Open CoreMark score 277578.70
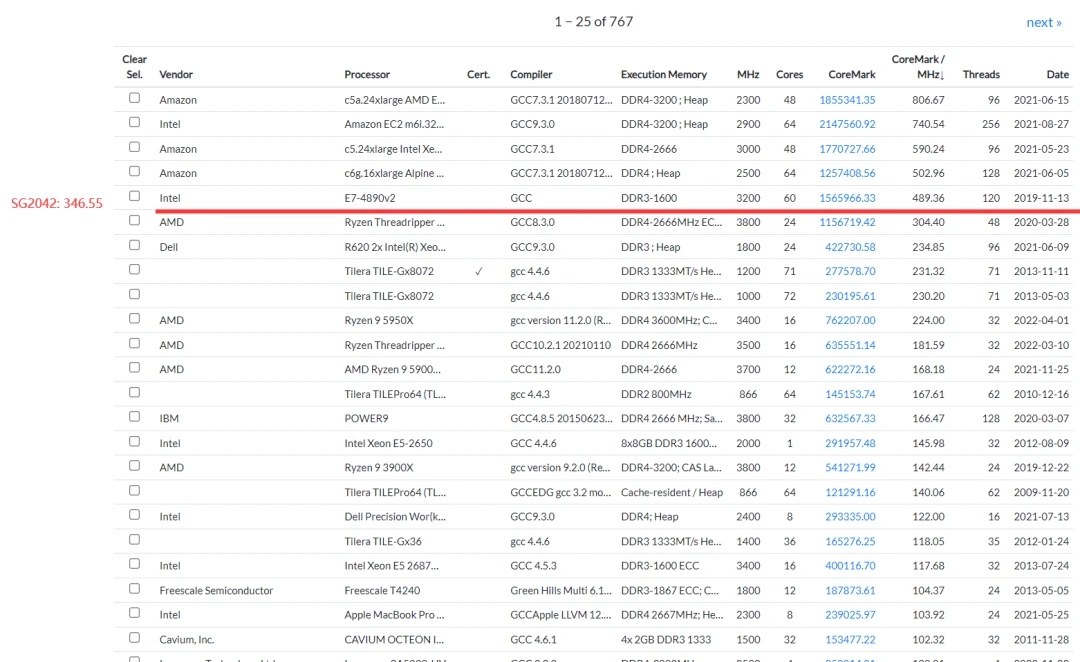 850,271
